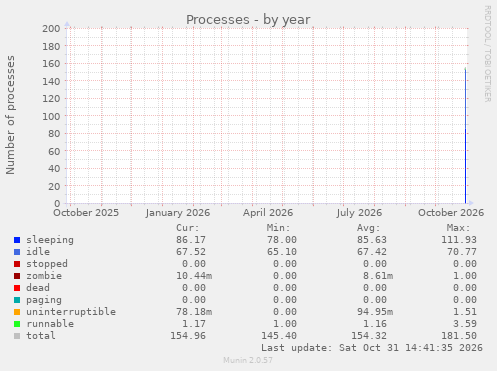Image resolution: width=497 pixels, height=371 pixels.
Task: Click the stopped legend color swatch
Action: tap(17, 264)
